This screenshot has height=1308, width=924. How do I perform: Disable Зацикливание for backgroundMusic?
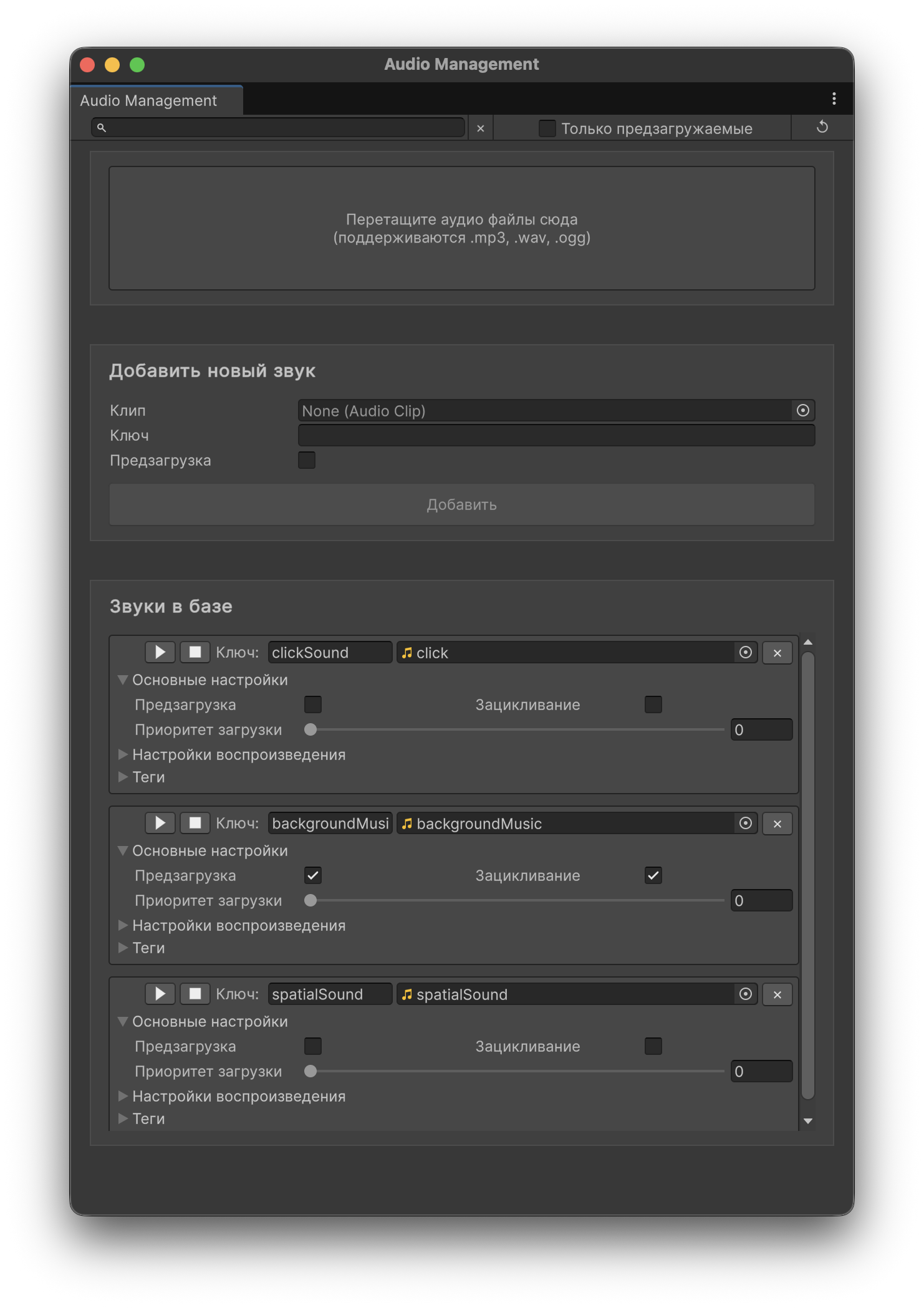pyautogui.click(x=653, y=875)
